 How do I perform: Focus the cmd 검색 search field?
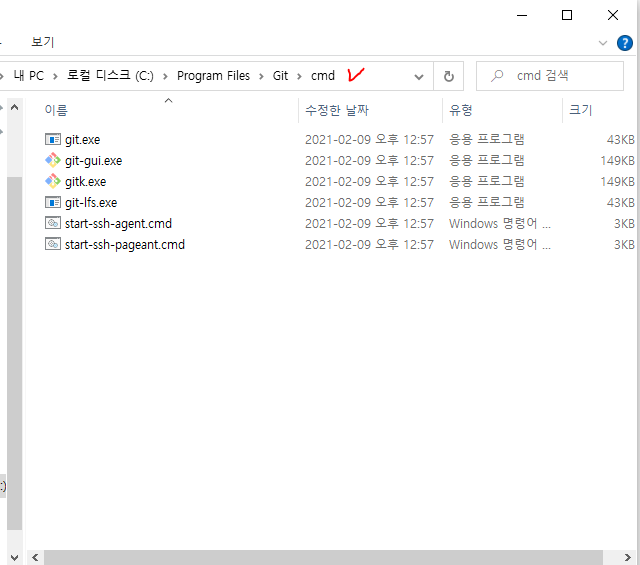point(550,76)
